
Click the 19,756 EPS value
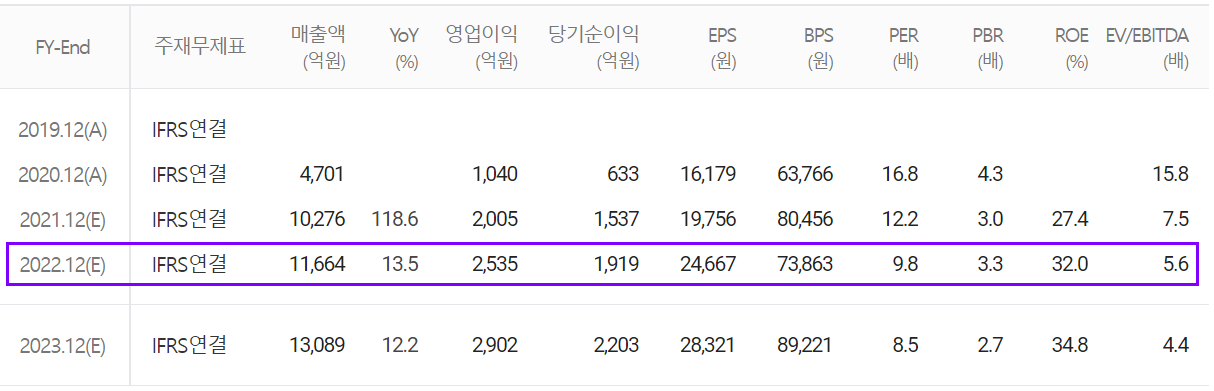click(x=708, y=219)
